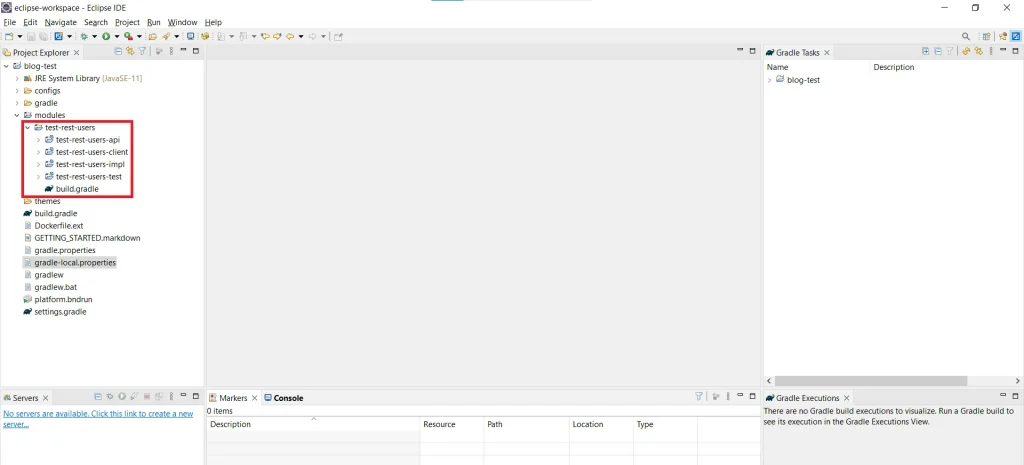1024x465 pixels.
Task: Expand the configs folder
Action: pyautogui.click(x=18, y=91)
